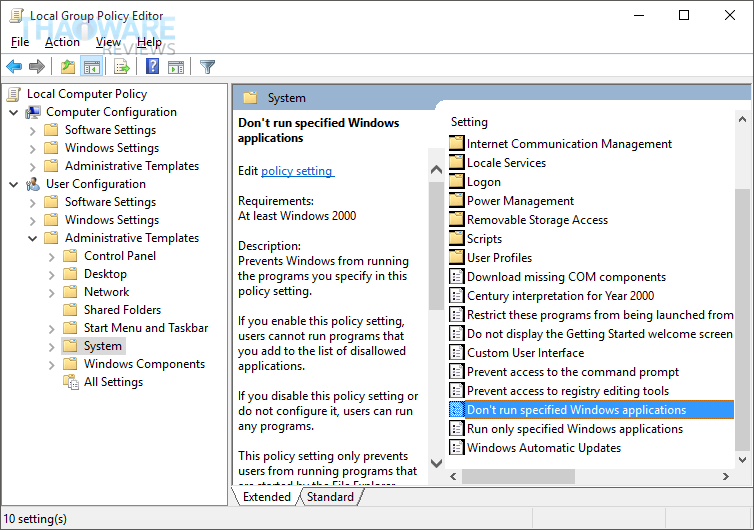Expand the Control Panel tree node

52,257
